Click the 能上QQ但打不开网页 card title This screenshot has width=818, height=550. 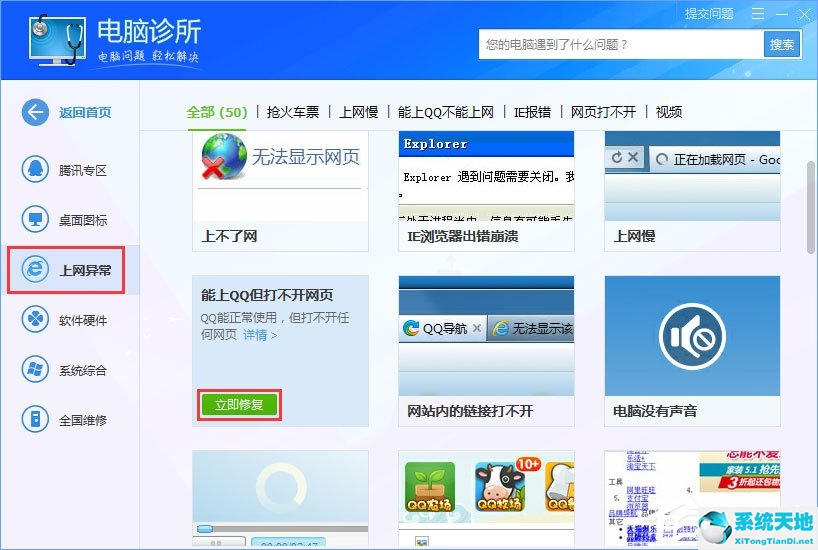coord(267,295)
